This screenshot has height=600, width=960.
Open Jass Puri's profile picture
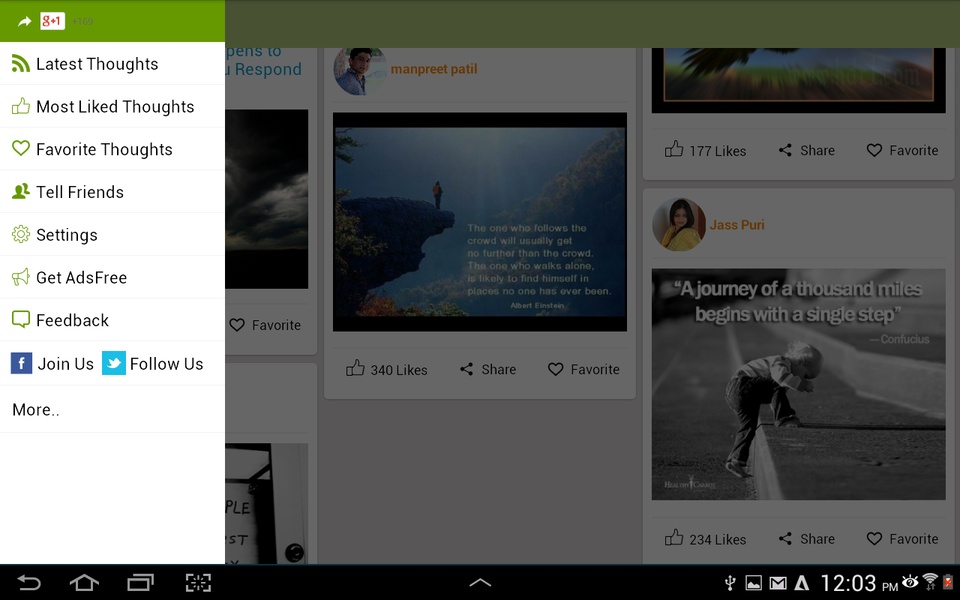click(x=679, y=225)
